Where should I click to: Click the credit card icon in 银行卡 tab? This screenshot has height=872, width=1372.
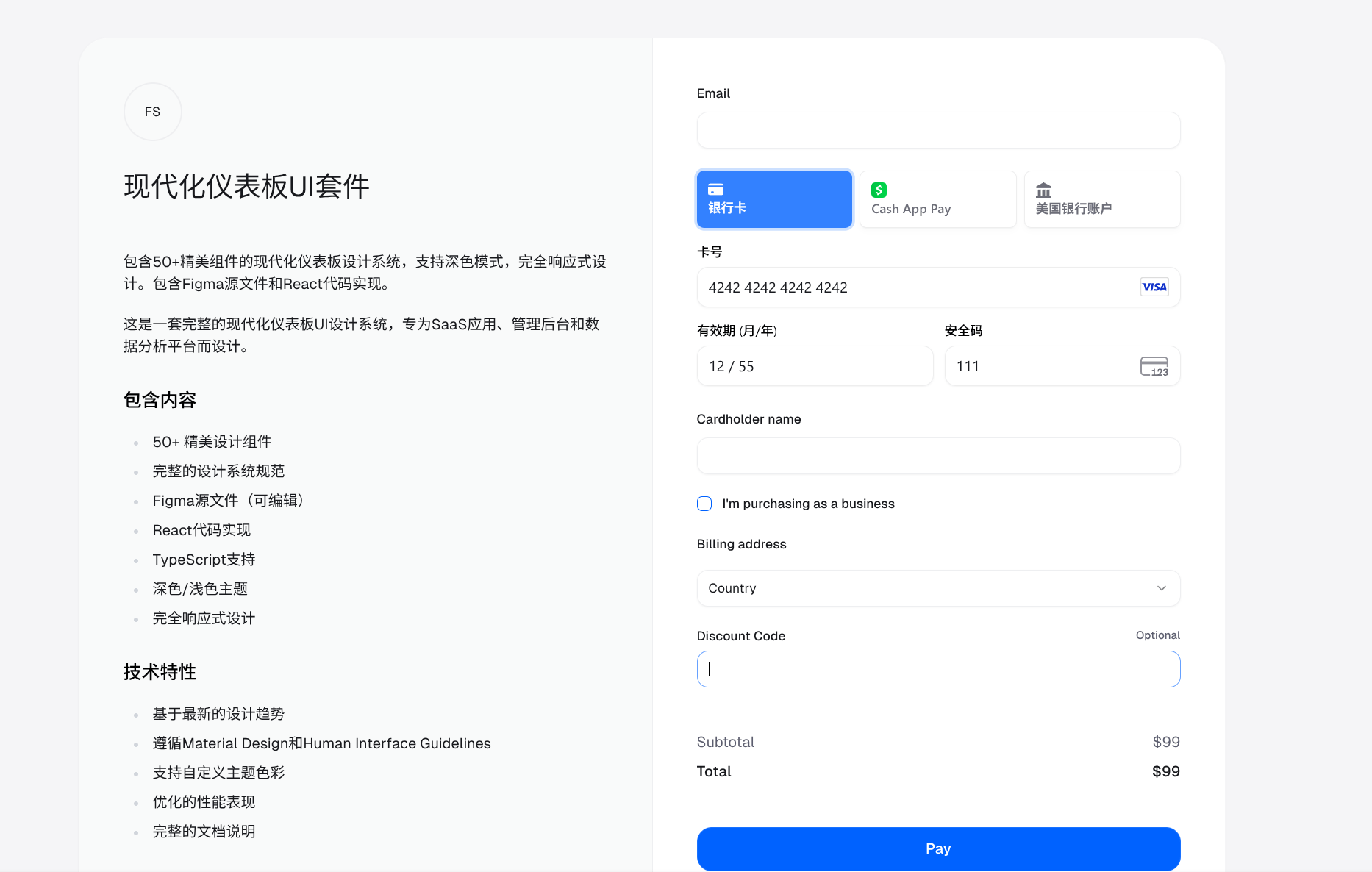pyautogui.click(x=715, y=189)
